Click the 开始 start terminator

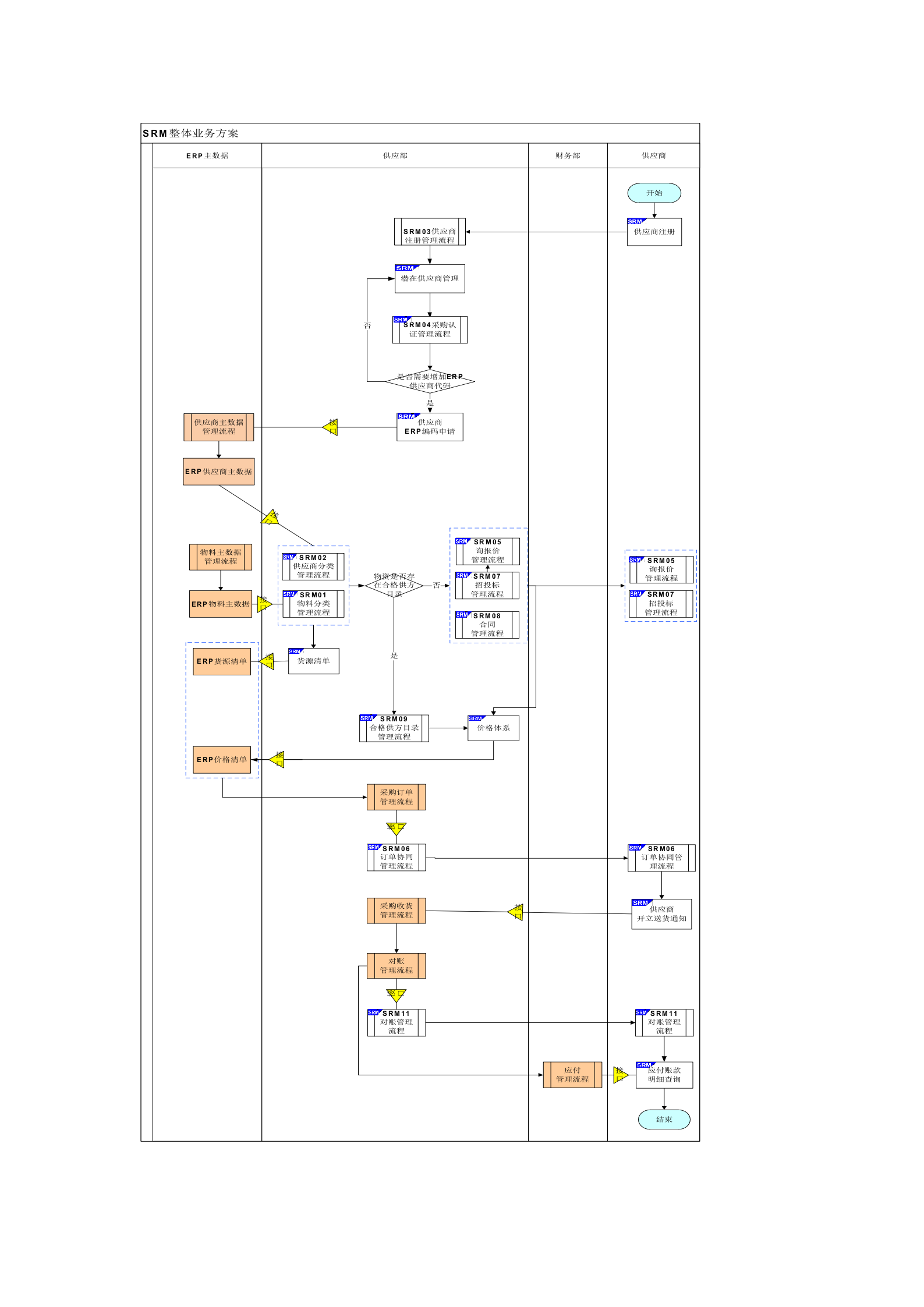(x=654, y=193)
